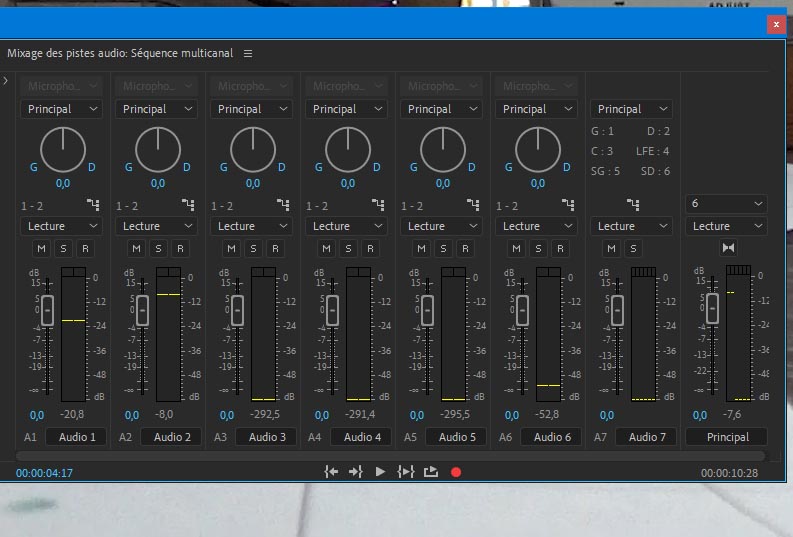The width and height of the screenshot is (793, 537).
Task: Click Play In to Out button
Action: click(x=406, y=472)
